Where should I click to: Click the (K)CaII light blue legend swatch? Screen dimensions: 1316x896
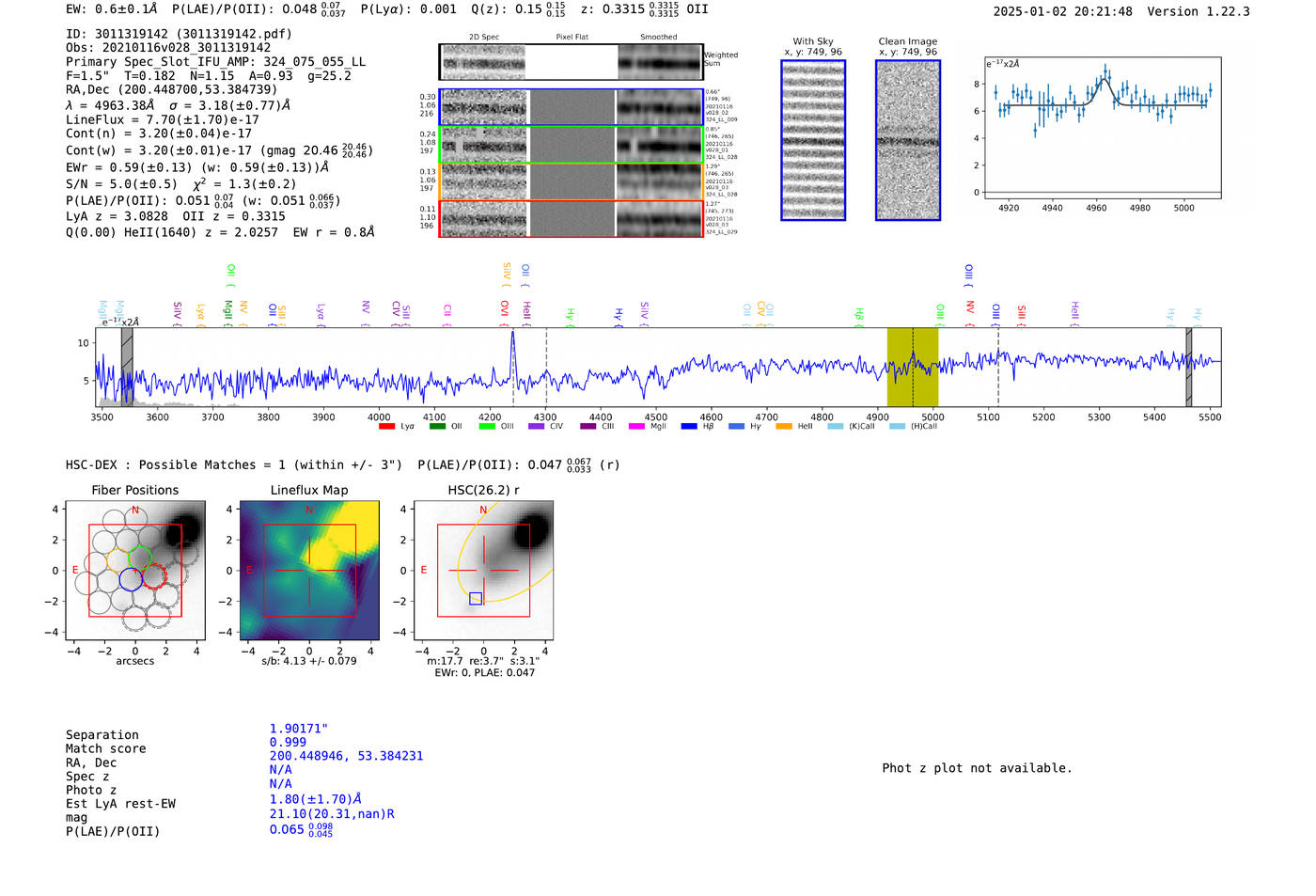point(836,427)
